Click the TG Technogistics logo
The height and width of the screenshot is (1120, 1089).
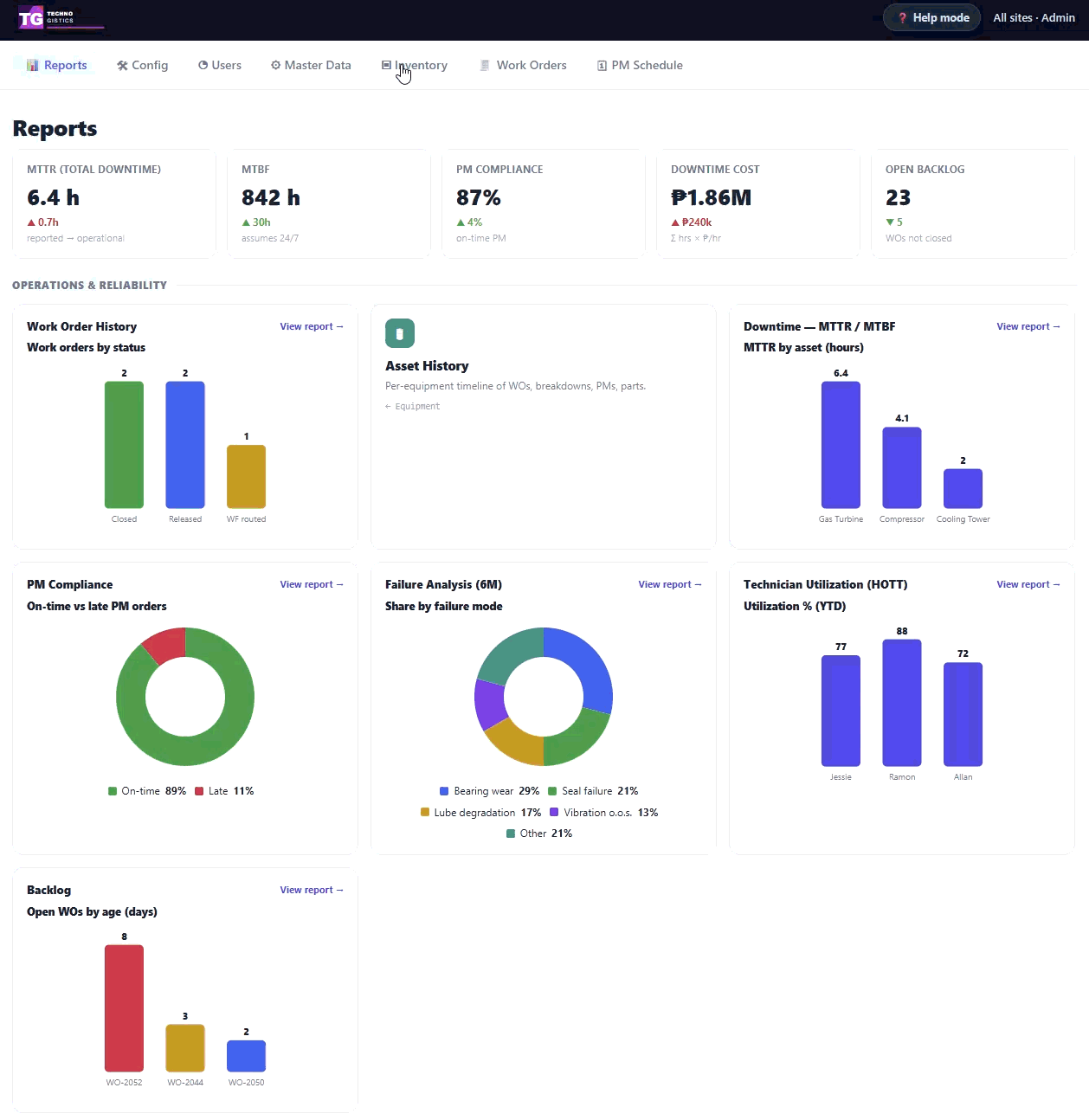(x=61, y=17)
